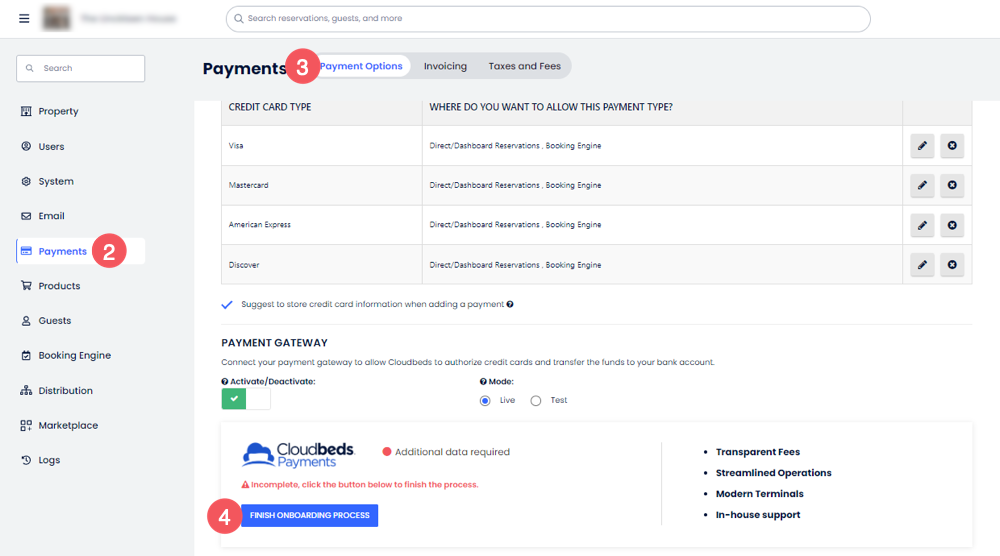
Task: Toggle the payment gateway activation switch
Action: click(x=246, y=398)
